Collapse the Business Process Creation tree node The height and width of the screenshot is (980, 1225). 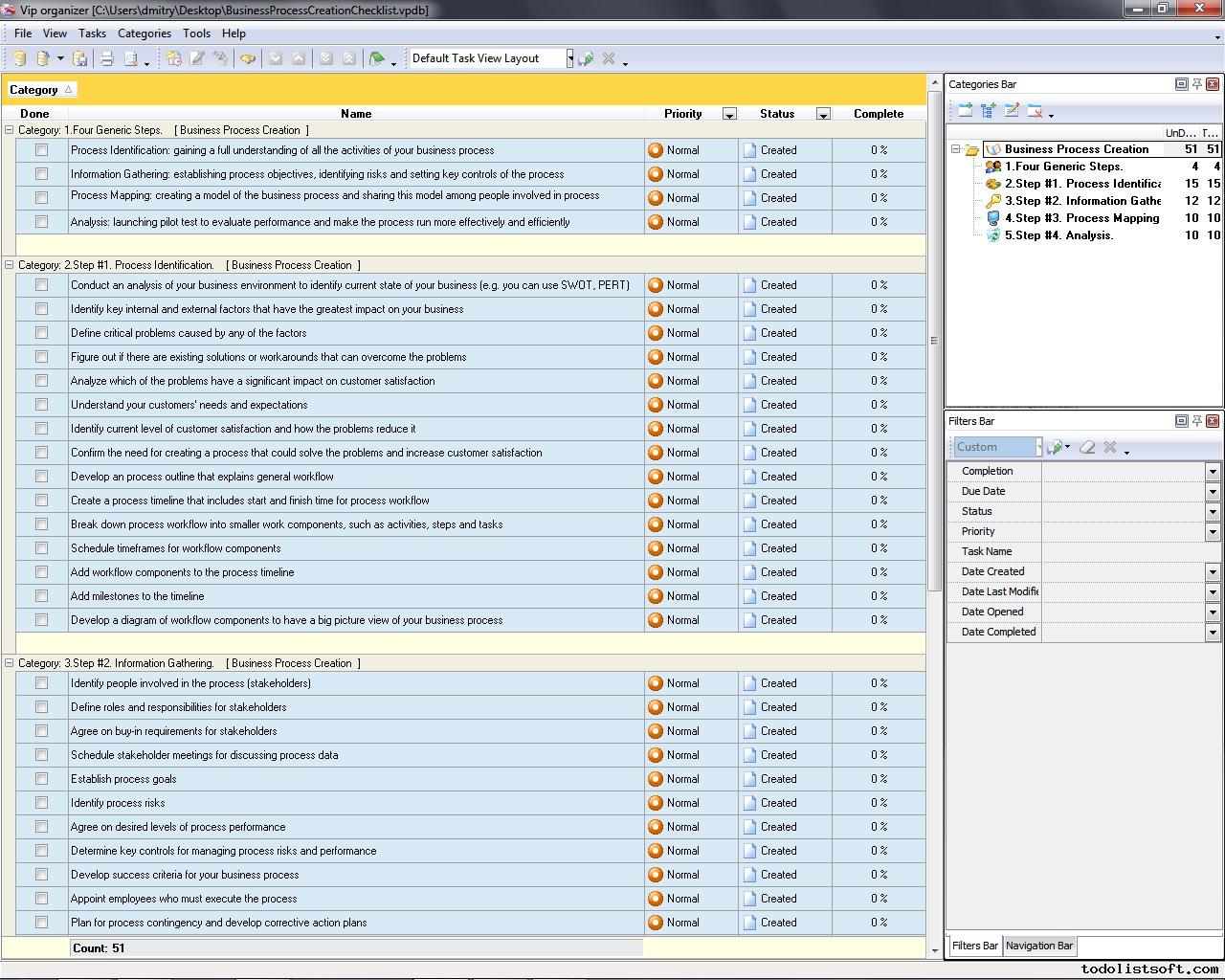tap(955, 149)
